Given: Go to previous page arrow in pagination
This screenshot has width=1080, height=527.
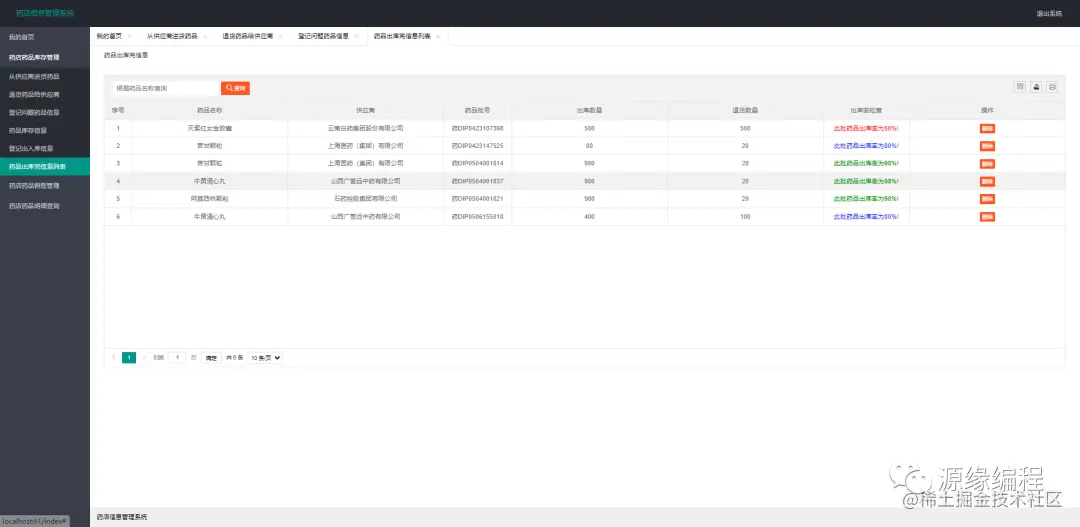Looking at the screenshot, I should click(114, 358).
